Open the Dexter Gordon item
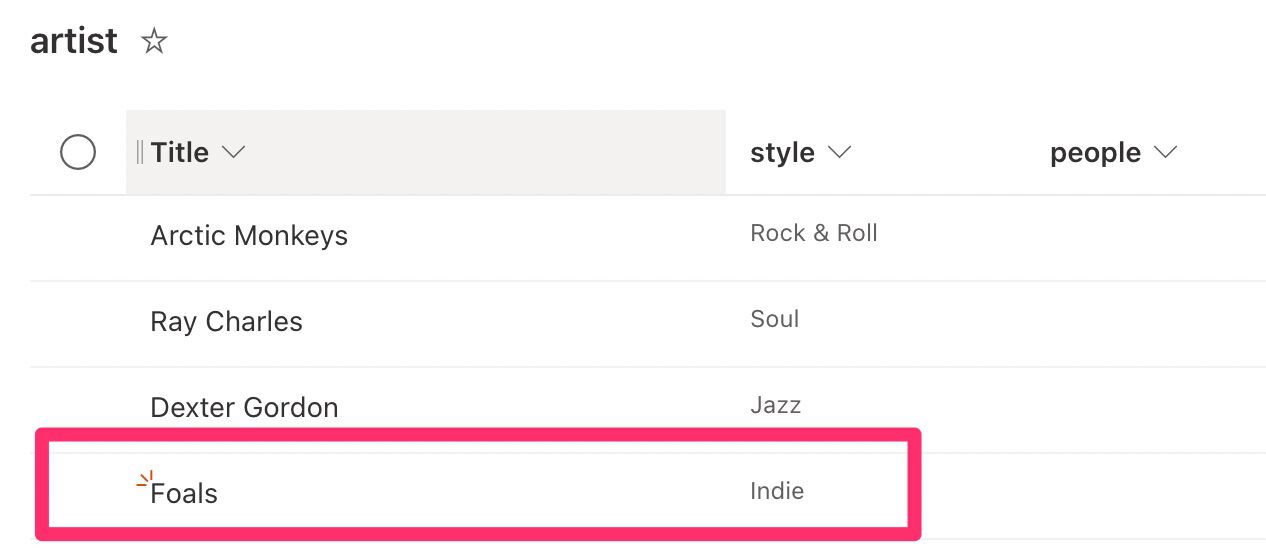This screenshot has width=1266, height=560. 244,408
